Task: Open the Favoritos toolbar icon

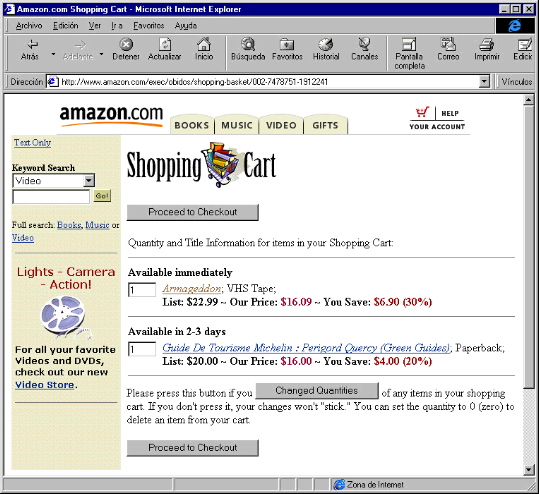Action: point(287,44)
